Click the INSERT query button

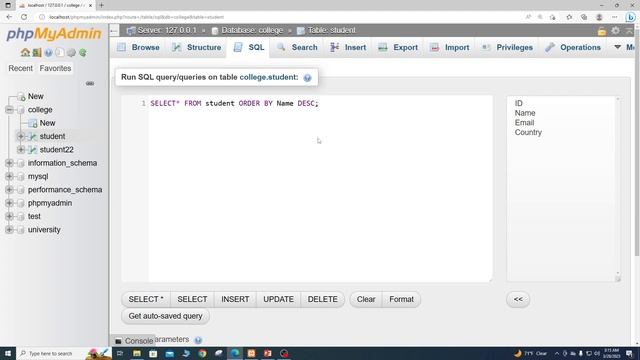[235, 300]
